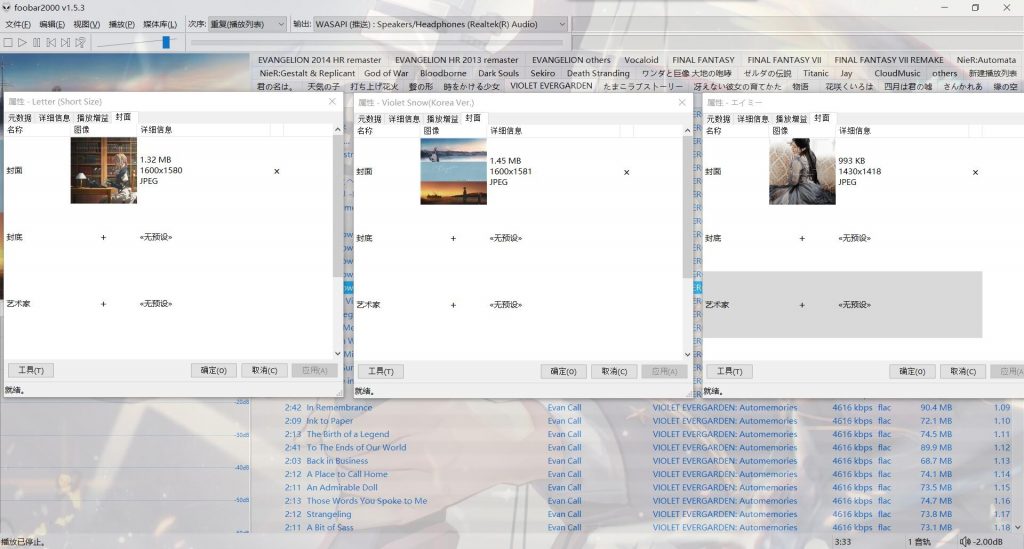
Task: Add back cover (封底) in Violet Snow dialog
Action: (453, 239)
